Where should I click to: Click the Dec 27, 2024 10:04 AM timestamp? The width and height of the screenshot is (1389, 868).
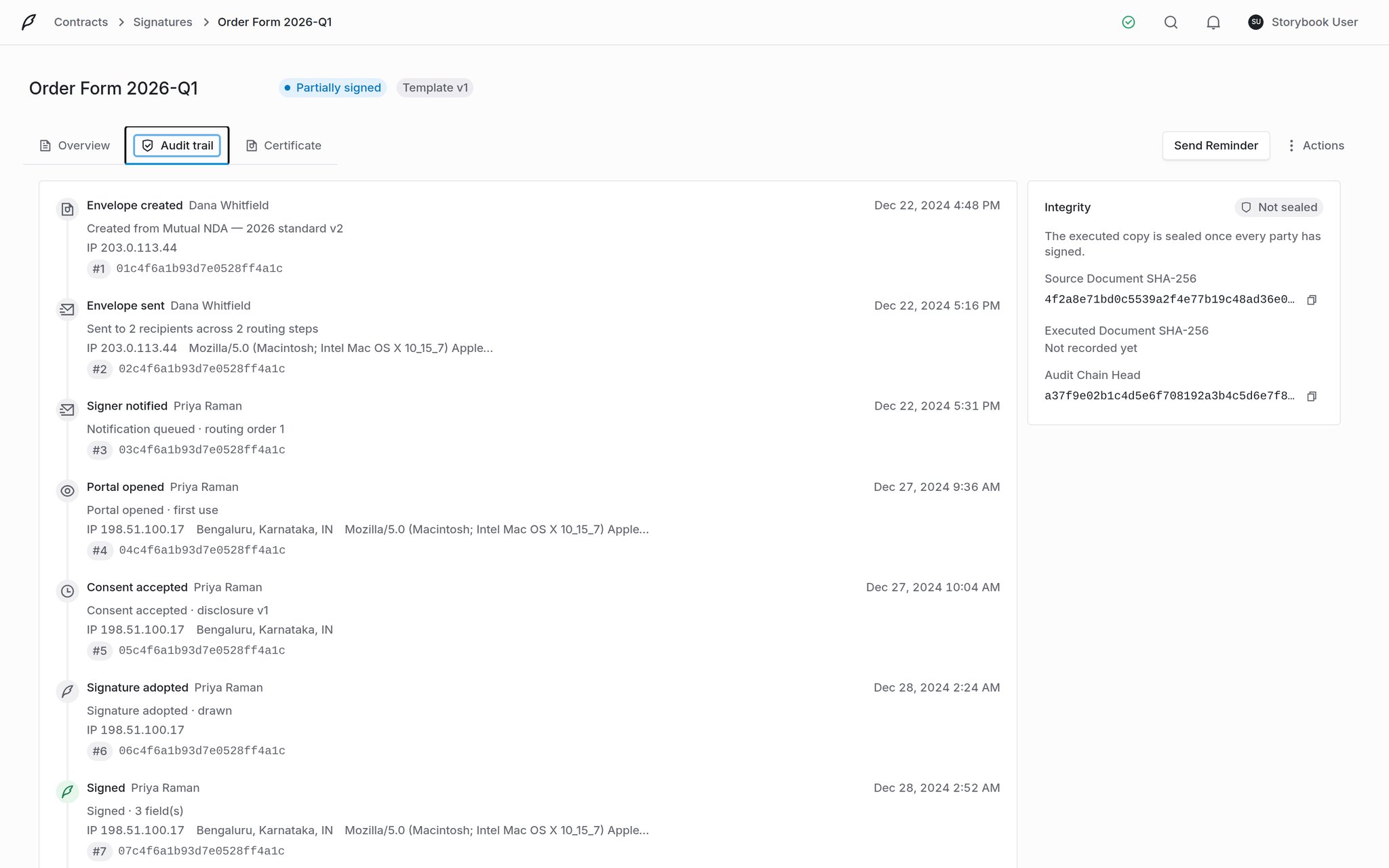pos(933,587)
